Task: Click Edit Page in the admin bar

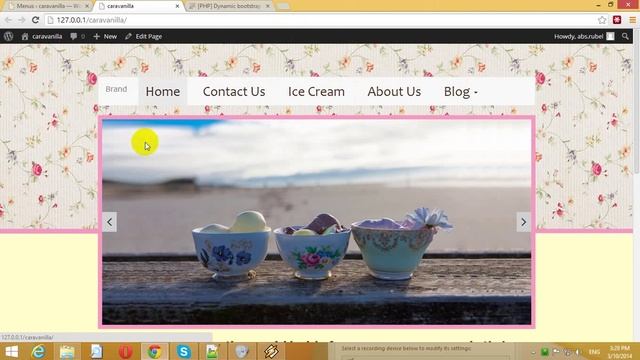Action: [x=144, y=36]
